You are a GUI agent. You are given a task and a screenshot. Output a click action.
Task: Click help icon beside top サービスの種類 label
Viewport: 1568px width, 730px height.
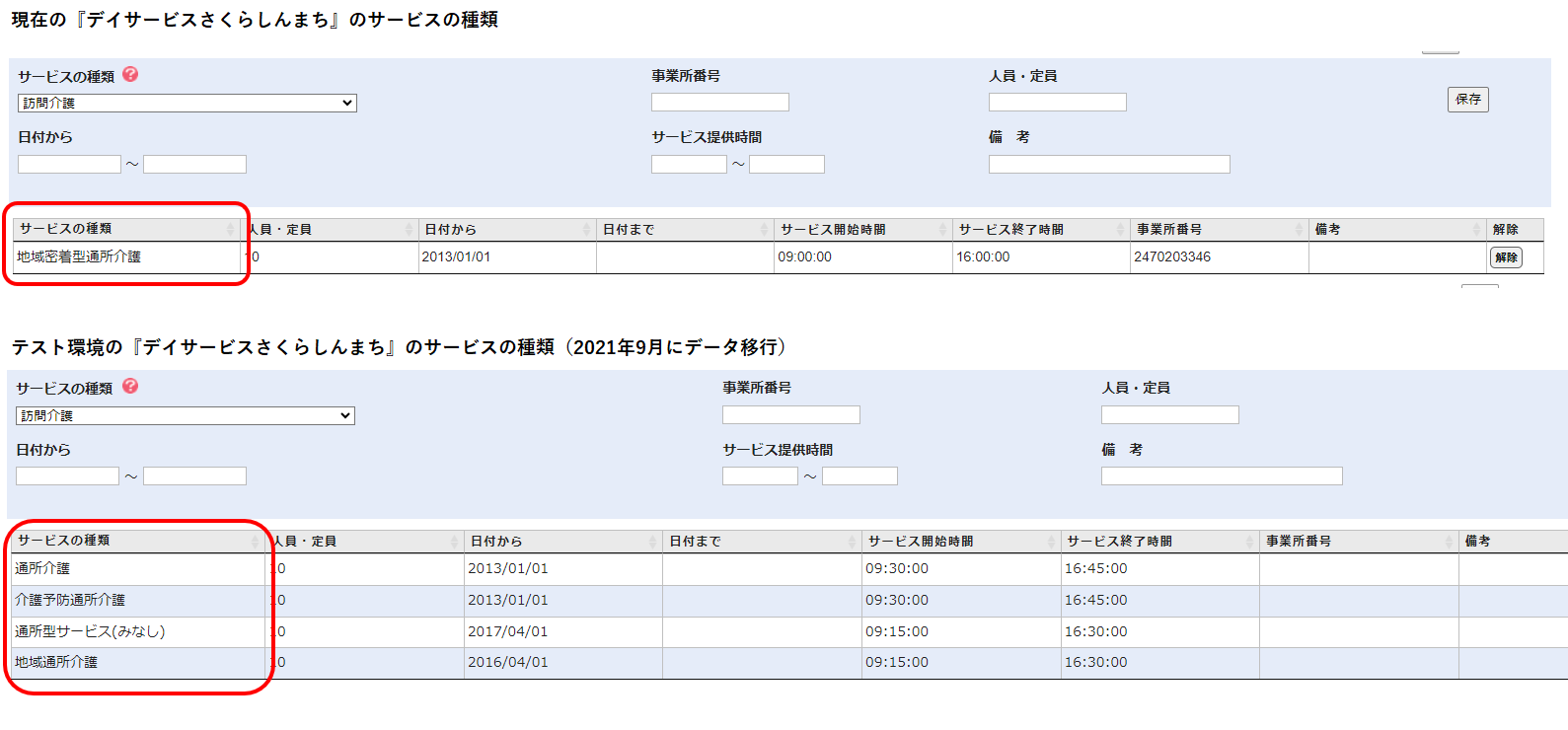coord(130,75)
